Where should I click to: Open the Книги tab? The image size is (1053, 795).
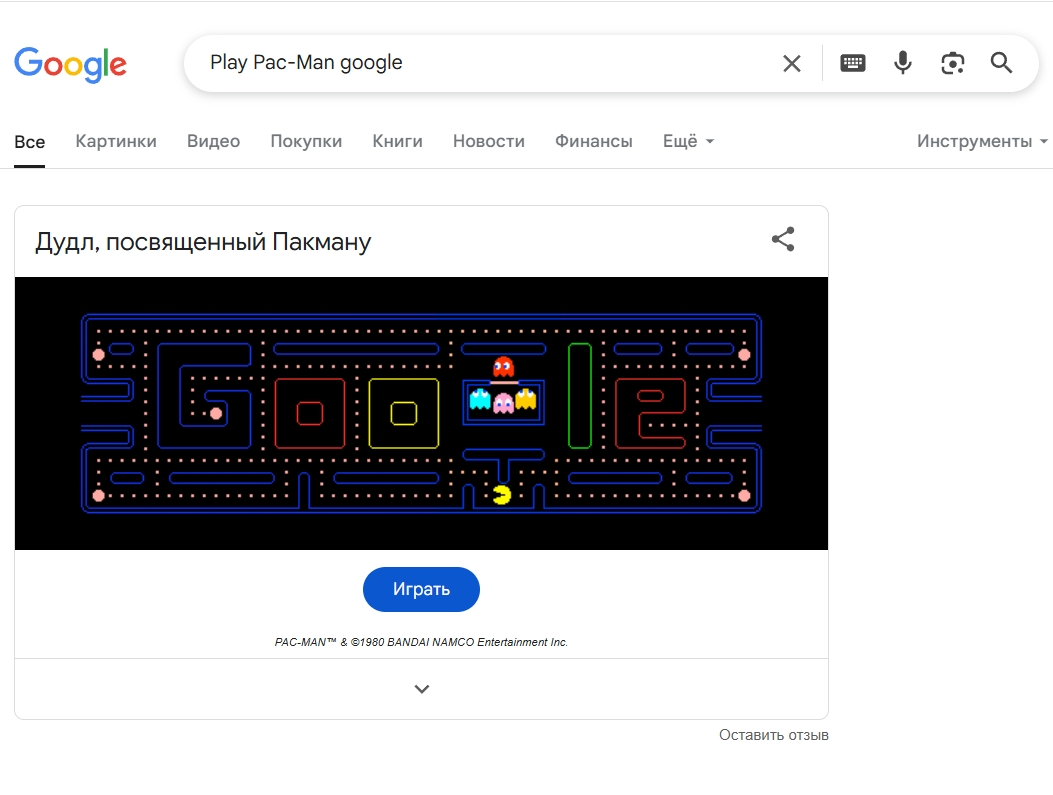pyautogui.click(x=398, y=141)
